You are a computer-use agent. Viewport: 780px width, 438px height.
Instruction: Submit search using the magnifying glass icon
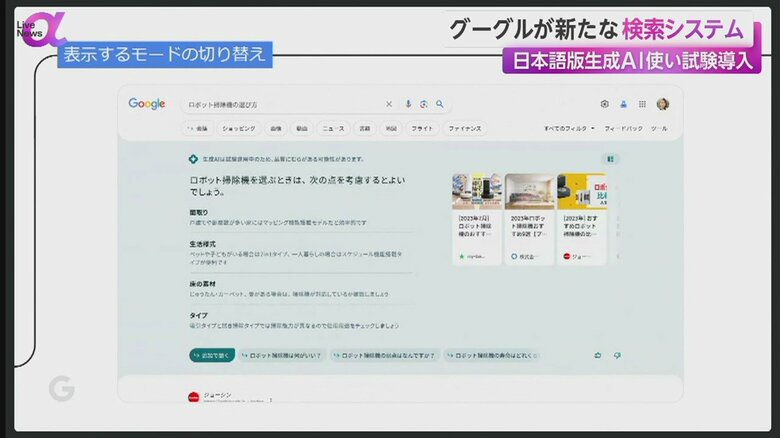pyautogui.click(x=440, y=104)
